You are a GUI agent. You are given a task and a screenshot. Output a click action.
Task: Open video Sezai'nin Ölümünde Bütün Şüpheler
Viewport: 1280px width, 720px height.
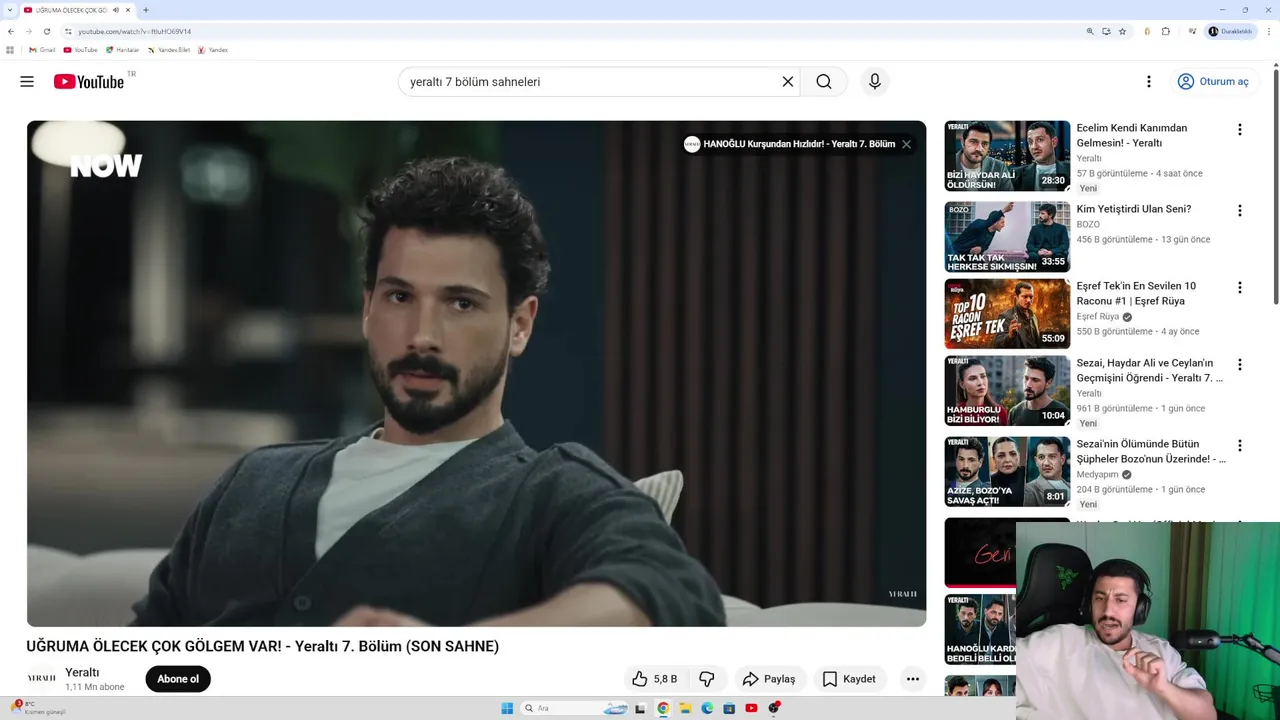tap(1151, 451)
